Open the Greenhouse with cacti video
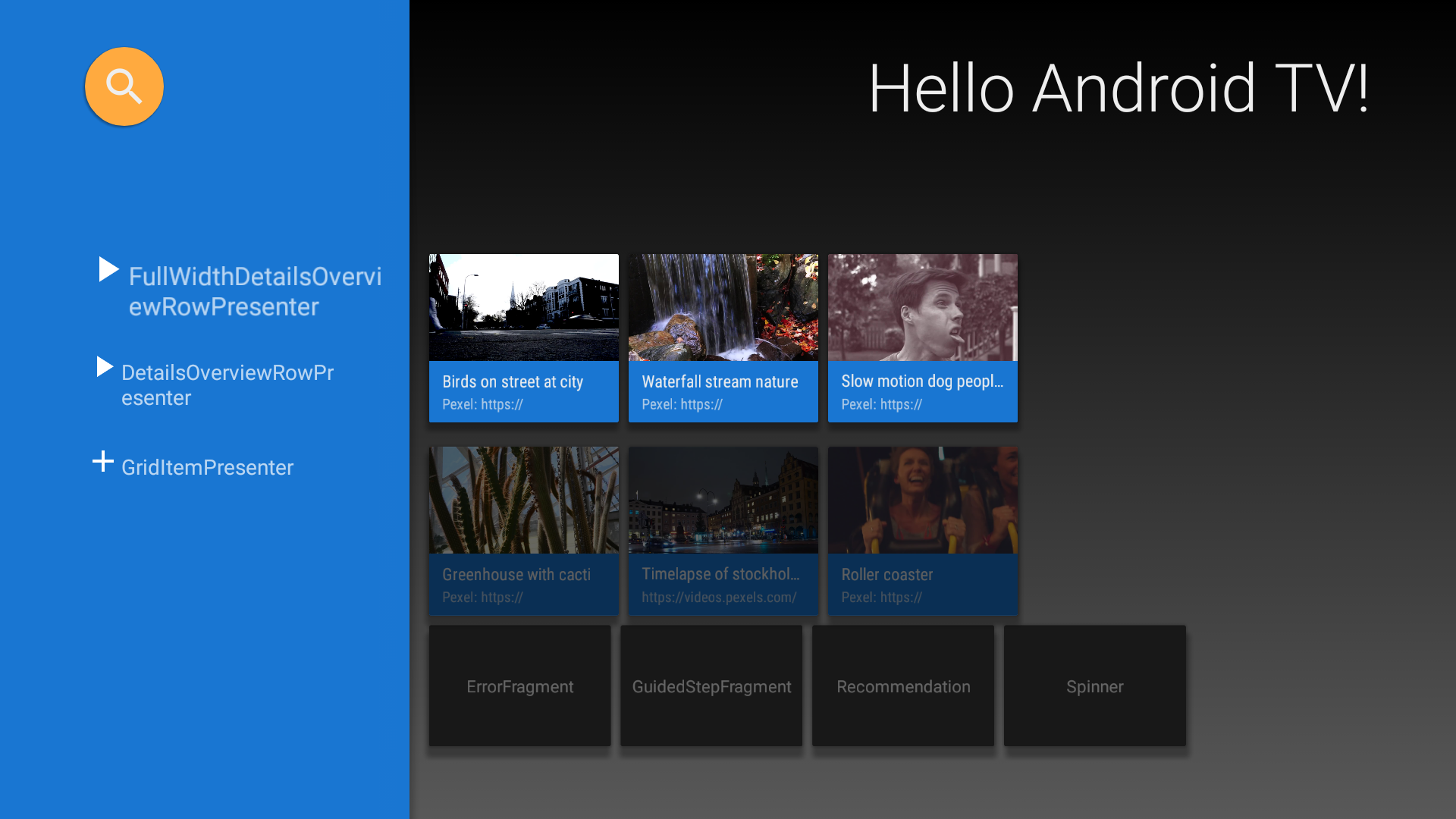This screenshot has height=819, width=1456. click(523, 531)
